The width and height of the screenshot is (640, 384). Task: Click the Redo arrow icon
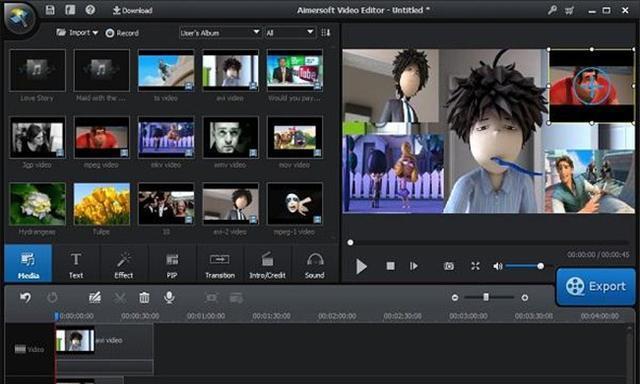click(x=52, y=297)
